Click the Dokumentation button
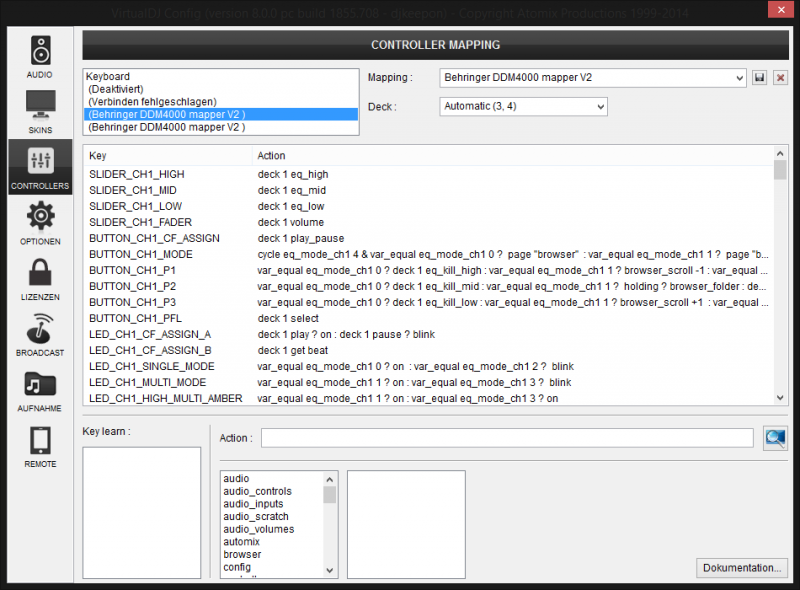 click(x=741, y=568)
